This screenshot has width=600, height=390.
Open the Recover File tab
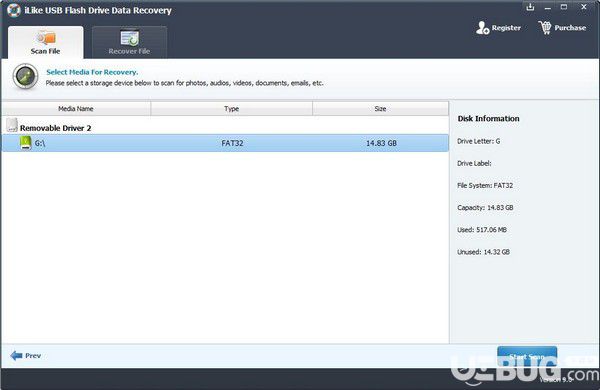coord(129,42)
